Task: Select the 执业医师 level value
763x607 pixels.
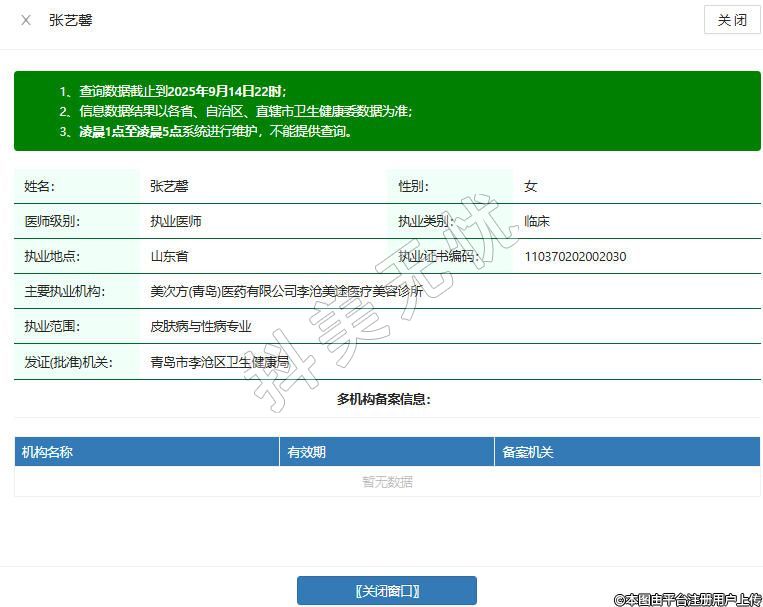Action: (x=176, y=222)
